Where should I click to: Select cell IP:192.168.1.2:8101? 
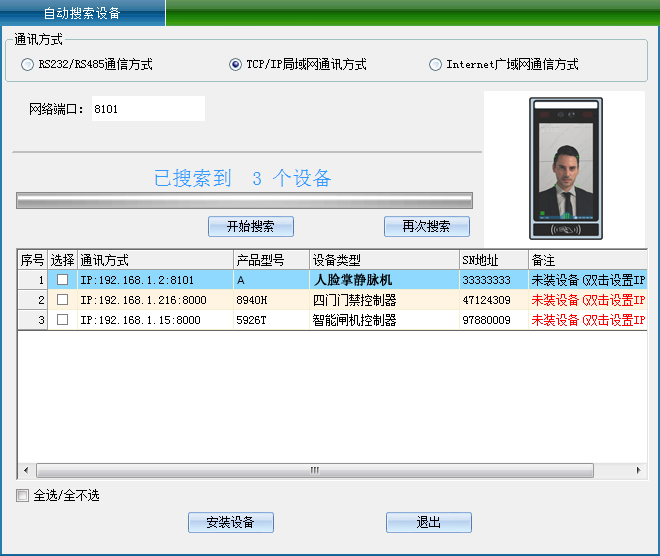click(x=155, y=280)
